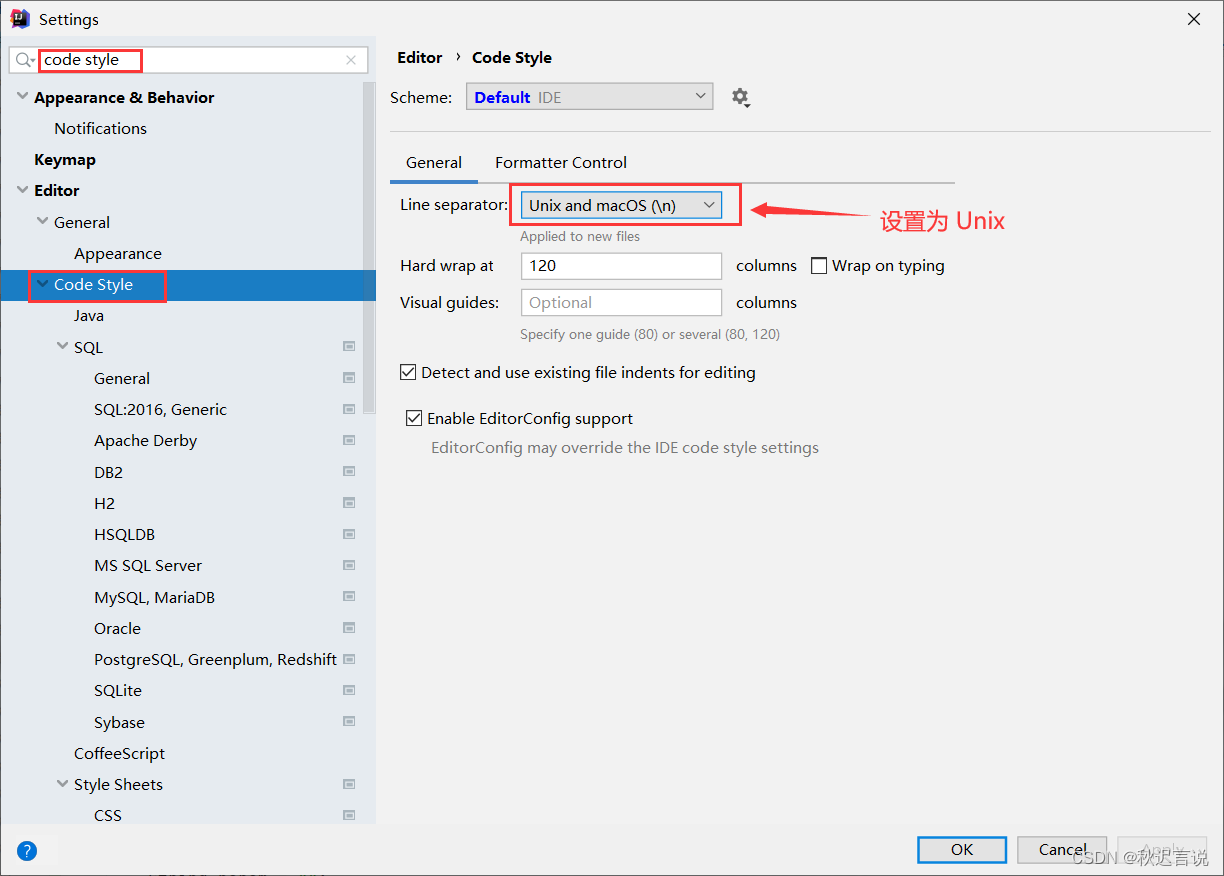This screenshot has width=1224, height=876.
Task: Click inside the Hard wrap at field
Action: coord(621,266)
